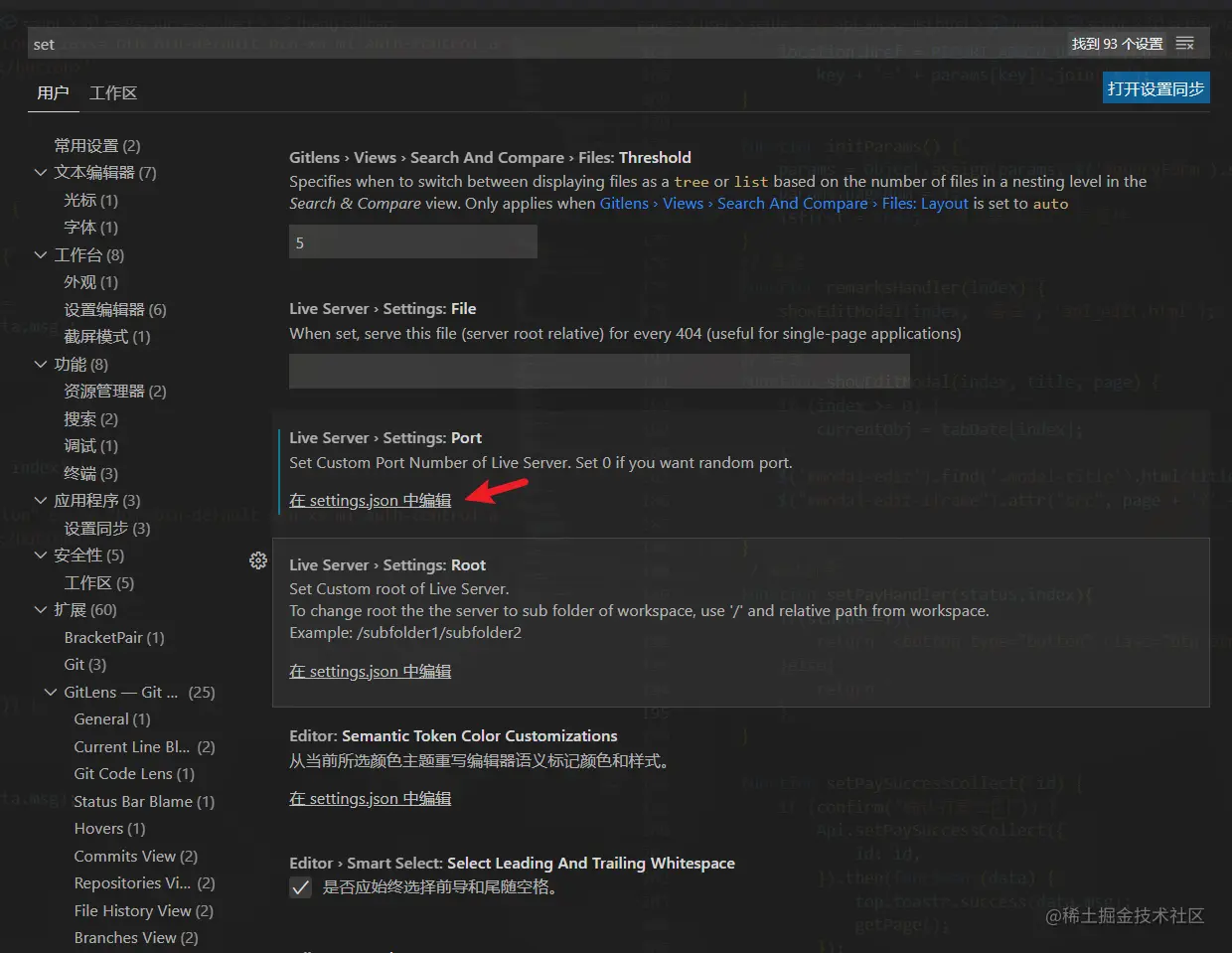Click the 打开设置同步 button
This screenshot has width=1232, height=953.
click(1156, 88)
